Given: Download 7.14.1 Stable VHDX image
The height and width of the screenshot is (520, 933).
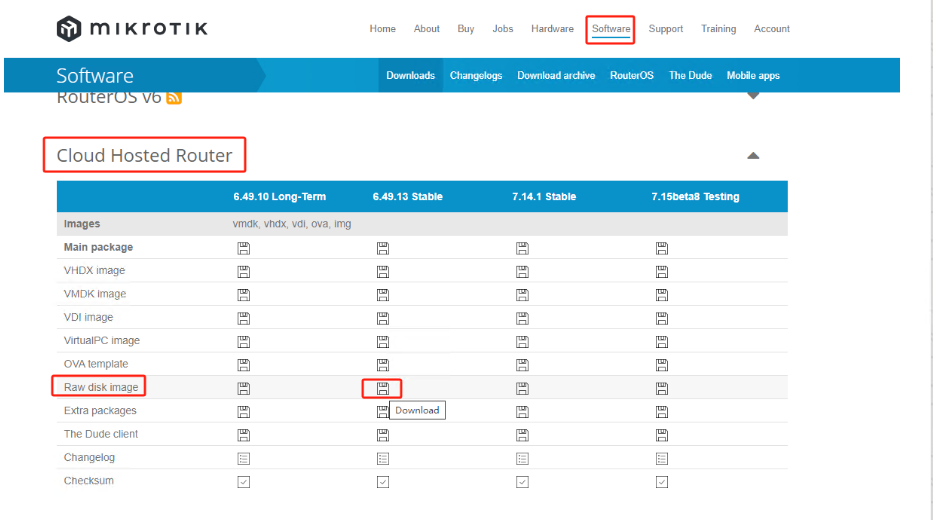Looking at the screenshot, I should pos(522,272).
